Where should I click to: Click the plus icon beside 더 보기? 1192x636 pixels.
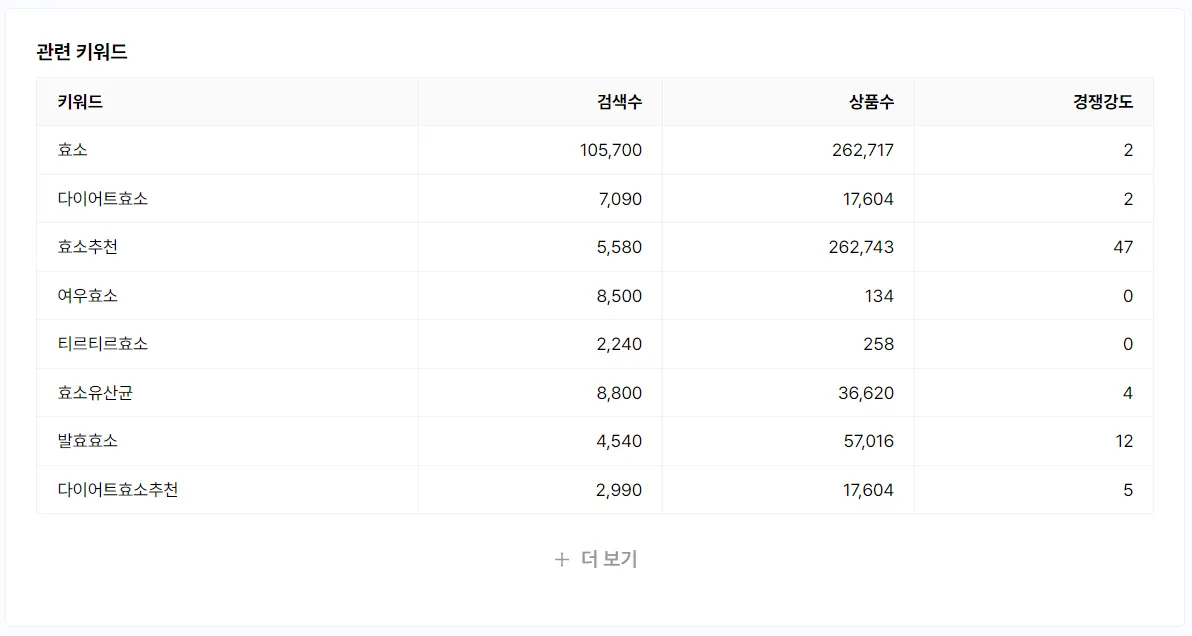click(x=562, y=560)
